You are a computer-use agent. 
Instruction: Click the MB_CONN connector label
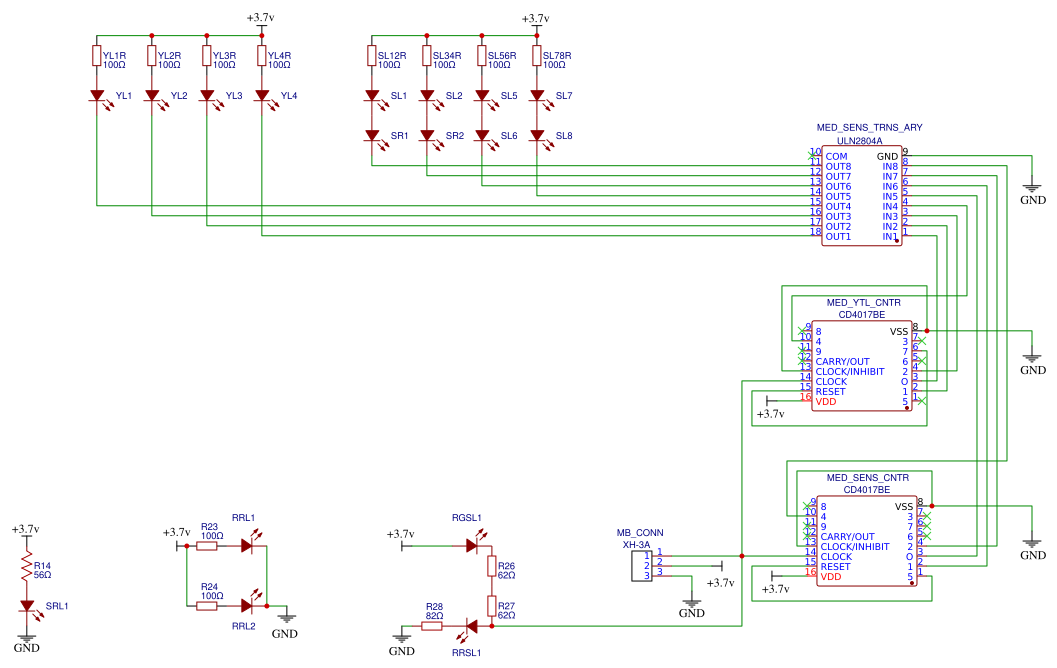pyautogui.click(x=640, y=533)
